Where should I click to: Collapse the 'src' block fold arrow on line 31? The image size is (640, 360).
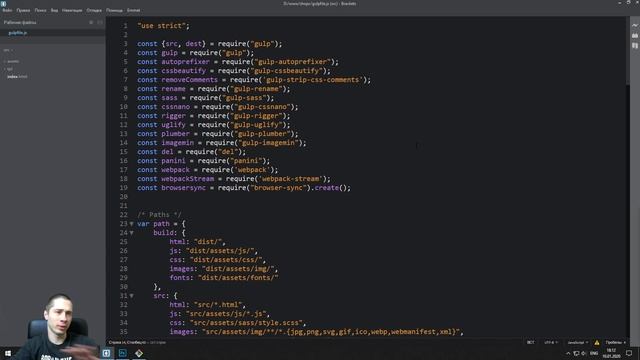(x=131, y=296)
